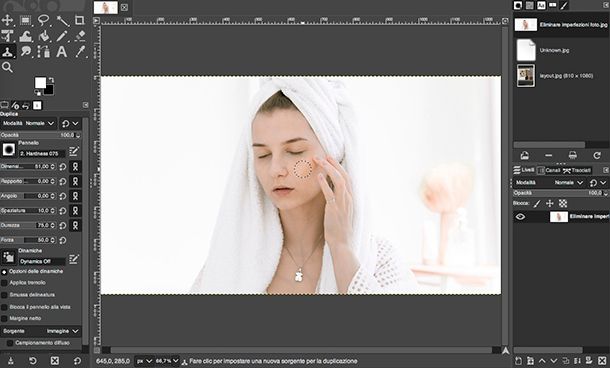Switch to the Tracciati tab

(x=577, y=170)
